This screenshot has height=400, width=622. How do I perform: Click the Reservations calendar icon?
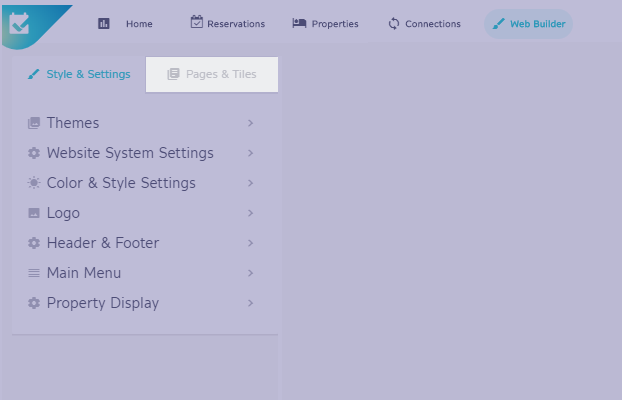[196, 22]
